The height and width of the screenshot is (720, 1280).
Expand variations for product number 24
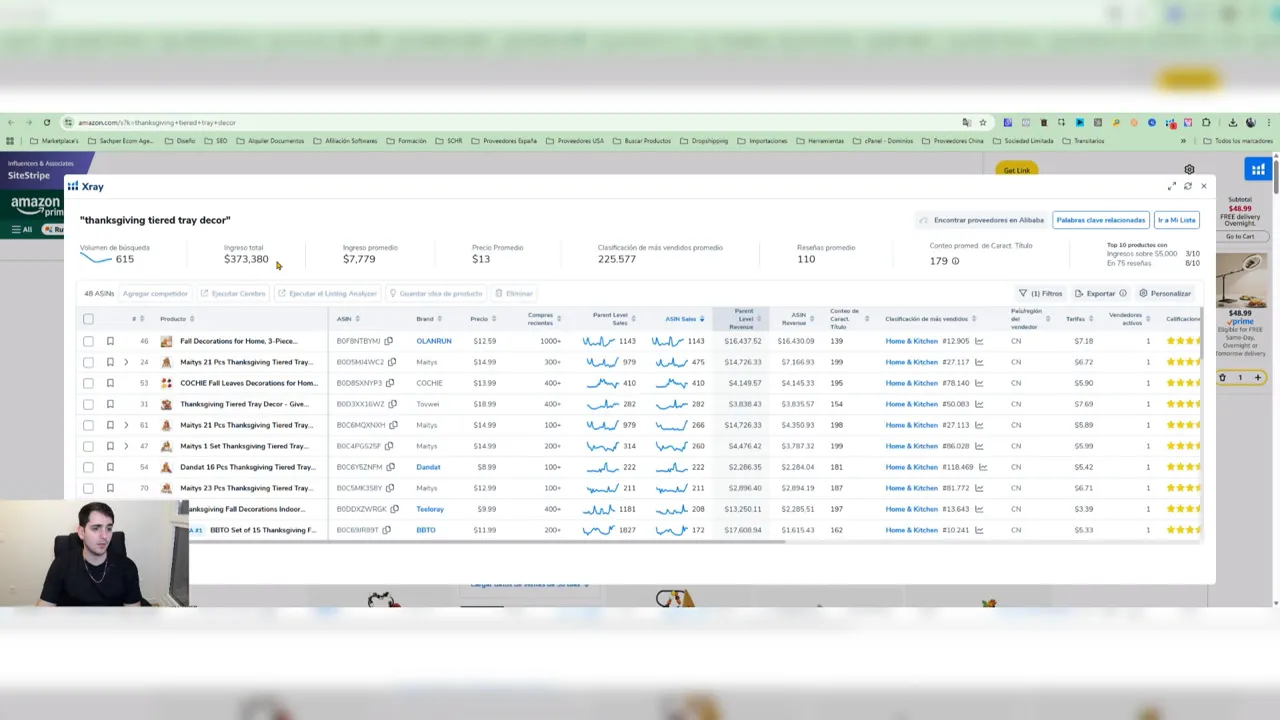(x=125, y=362)
